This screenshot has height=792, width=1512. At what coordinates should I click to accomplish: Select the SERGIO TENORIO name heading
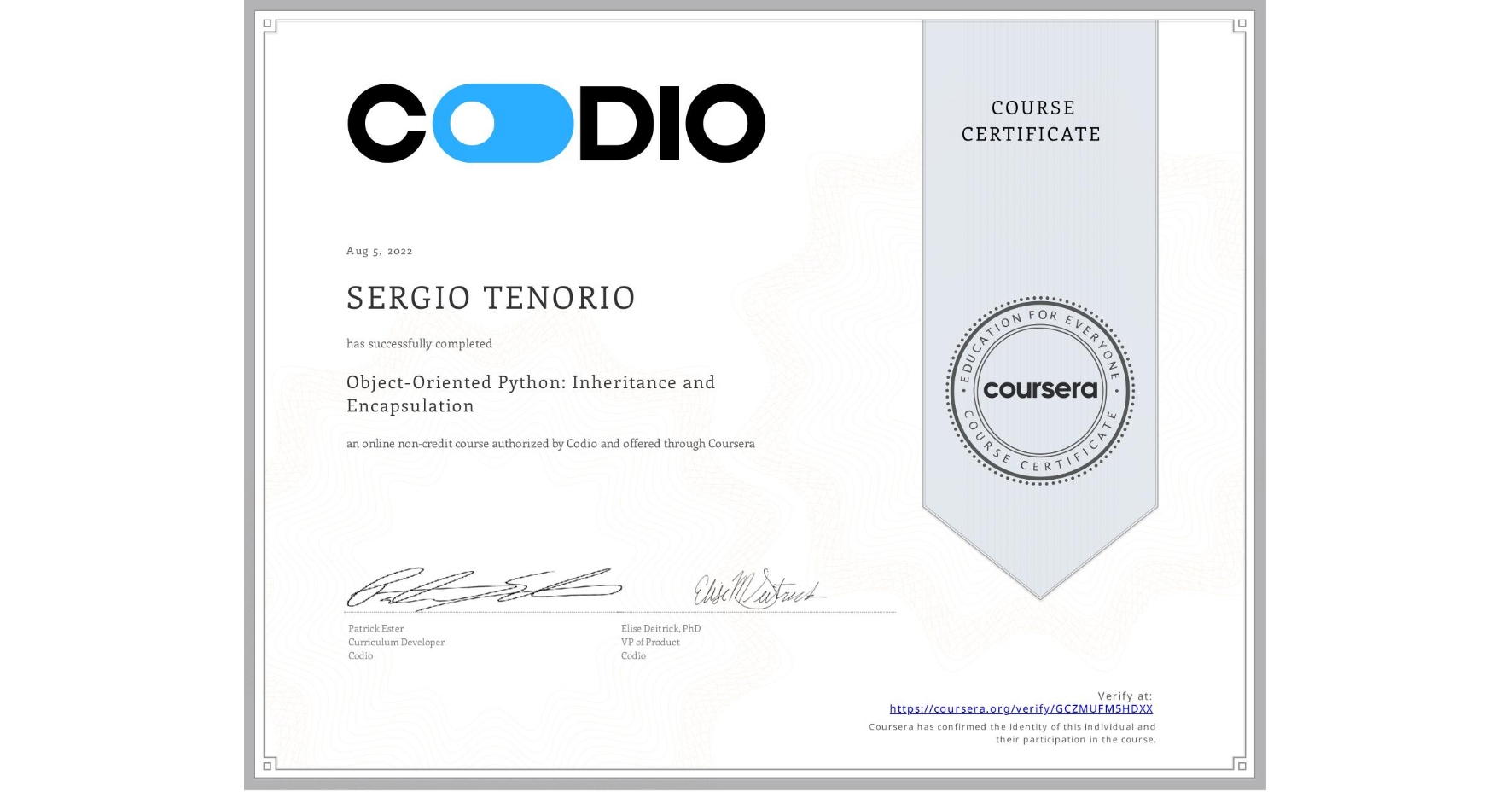(490, 297)
